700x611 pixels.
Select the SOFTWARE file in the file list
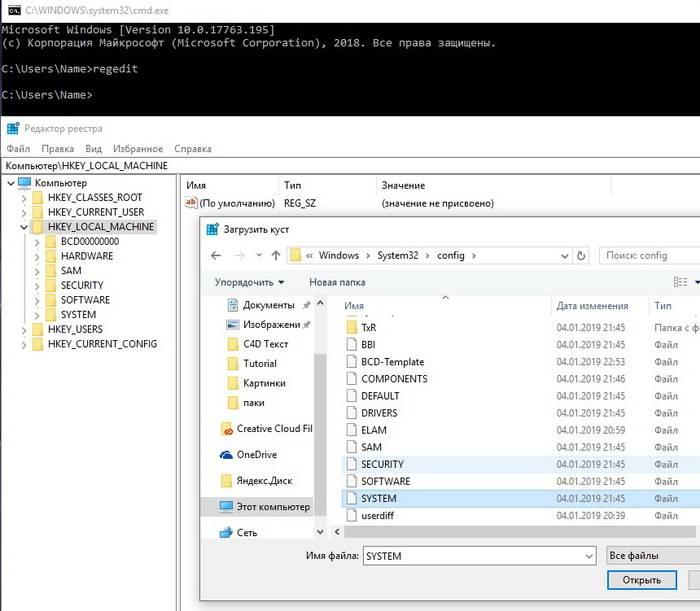385,481
